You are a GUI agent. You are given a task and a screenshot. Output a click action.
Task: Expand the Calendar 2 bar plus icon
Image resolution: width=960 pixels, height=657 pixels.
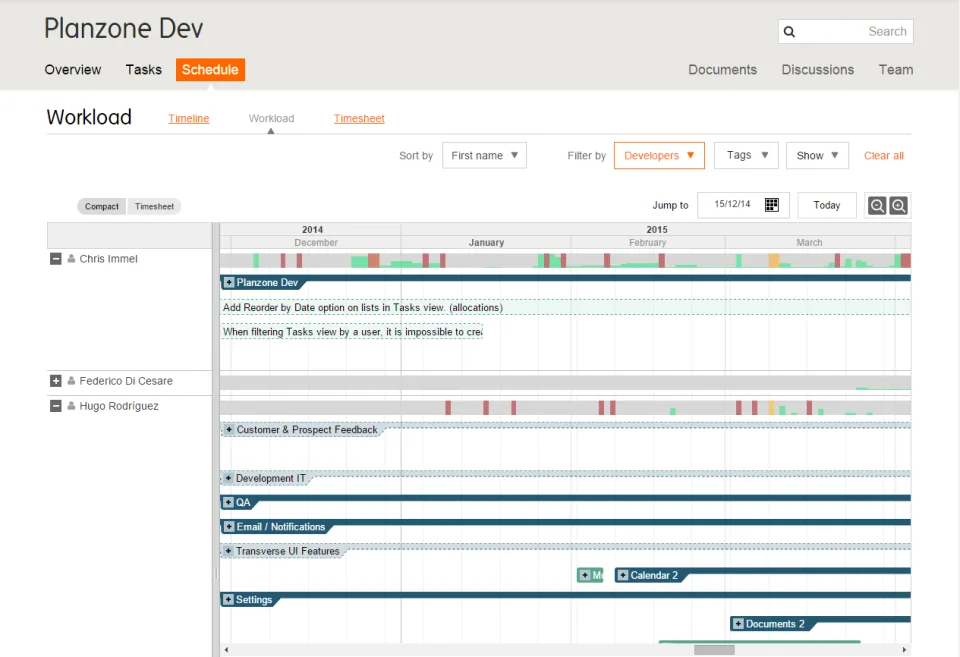click(623, 575)
